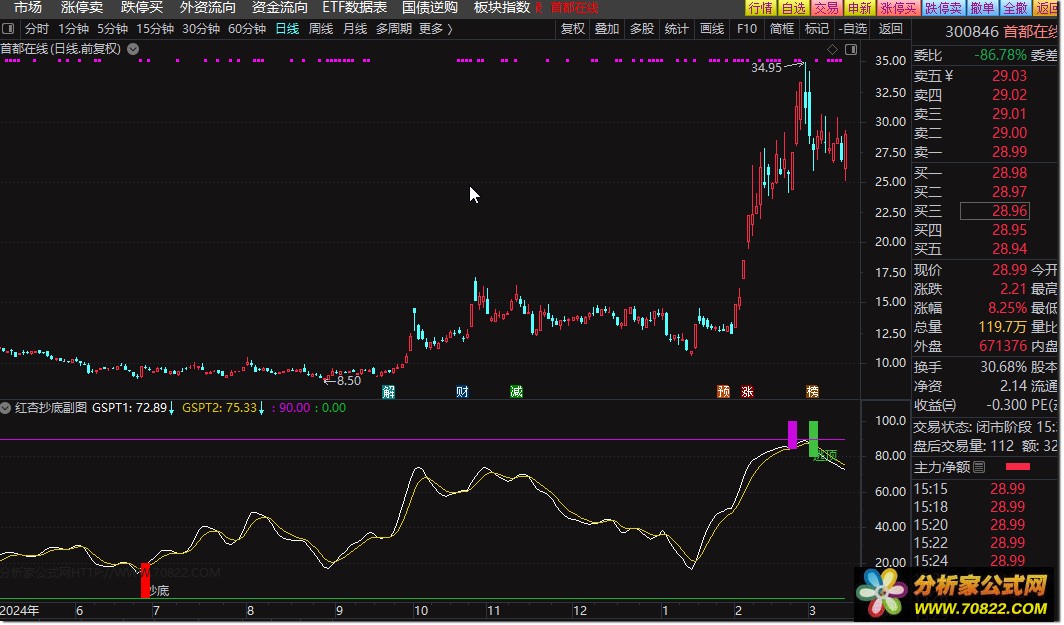Click the stock code 300846 header
The height and width of the screenshot is (625, 1064).
tap(972, 31)
